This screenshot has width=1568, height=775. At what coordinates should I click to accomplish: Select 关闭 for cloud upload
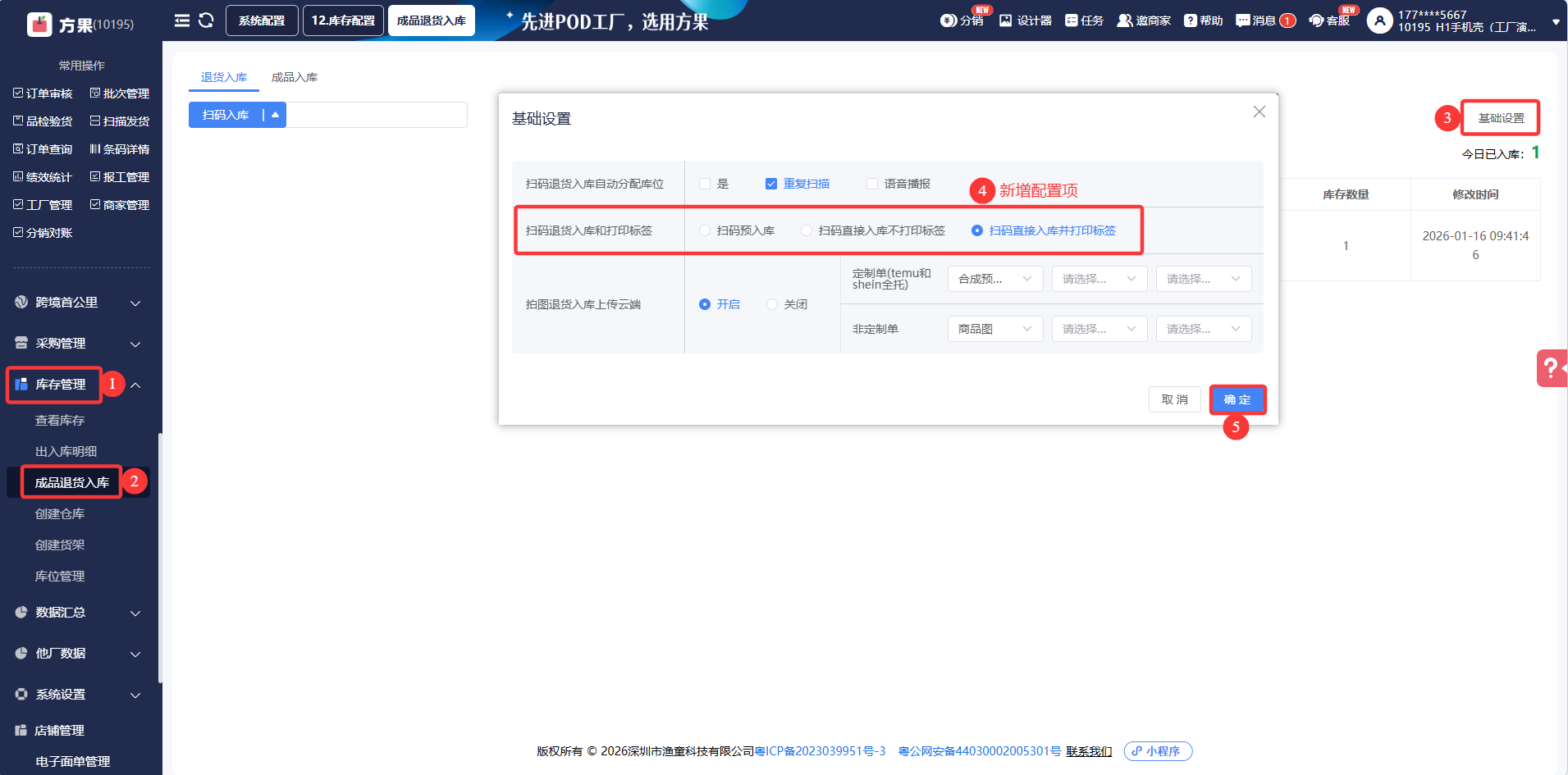click(x=772, y=304)
